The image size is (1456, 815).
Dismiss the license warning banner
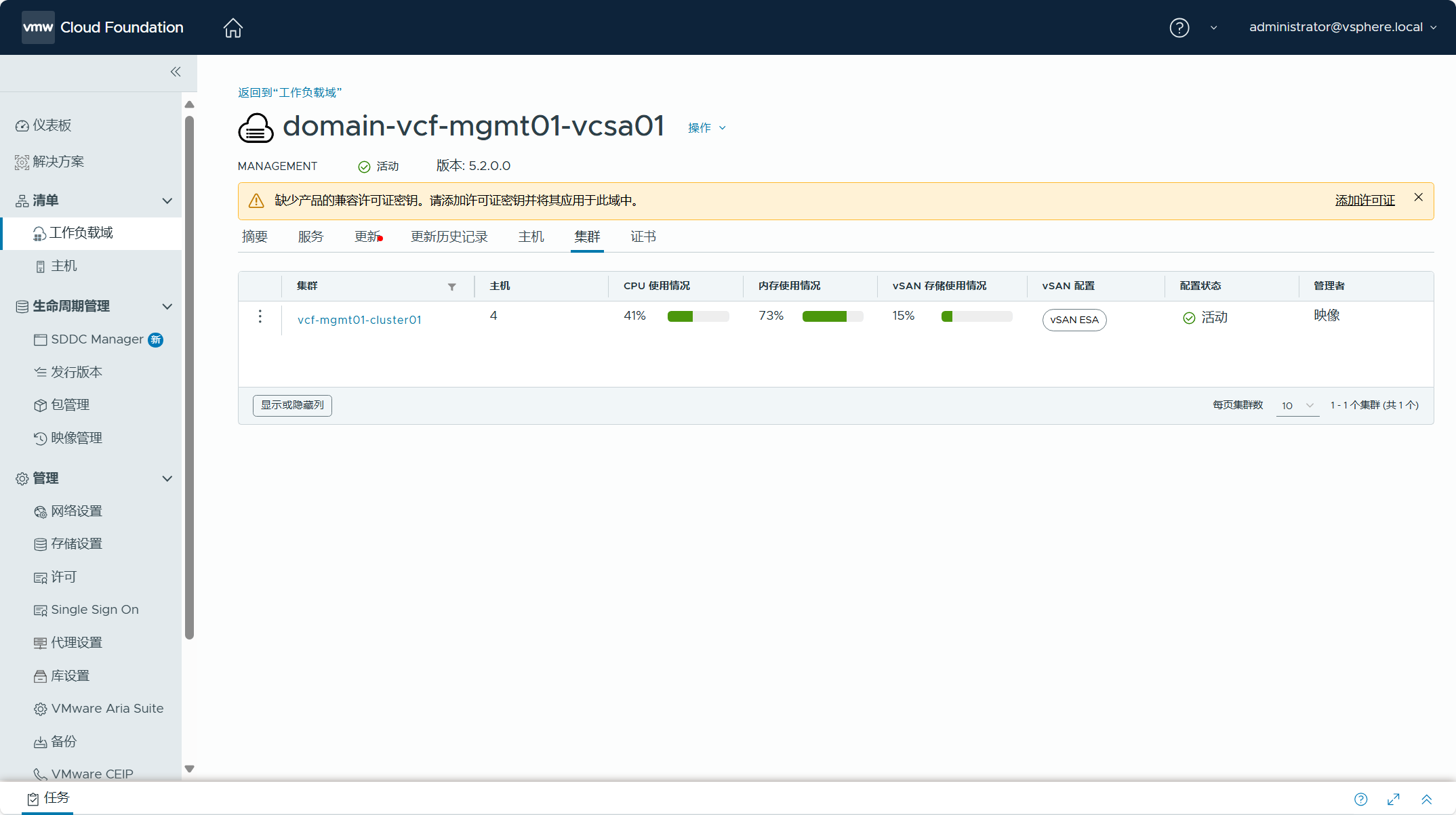coord(1418,198)
